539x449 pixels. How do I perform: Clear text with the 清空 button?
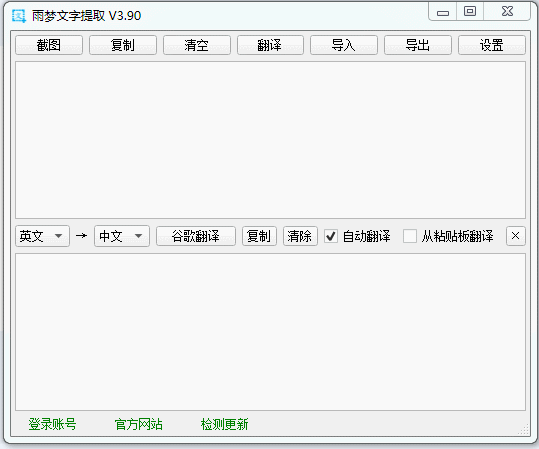tap(197, 45)
